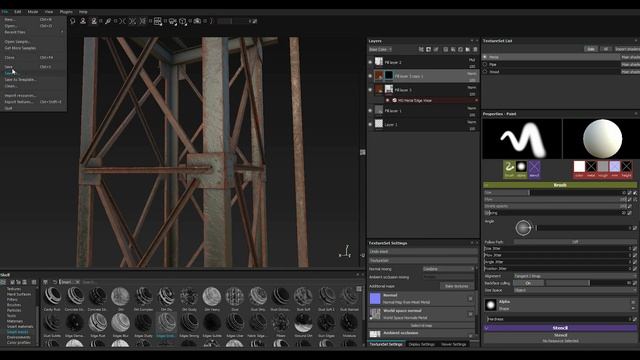Open the View menu
Image resolution: width=640 pixels, height=360 pixels.
click(49, 12)
